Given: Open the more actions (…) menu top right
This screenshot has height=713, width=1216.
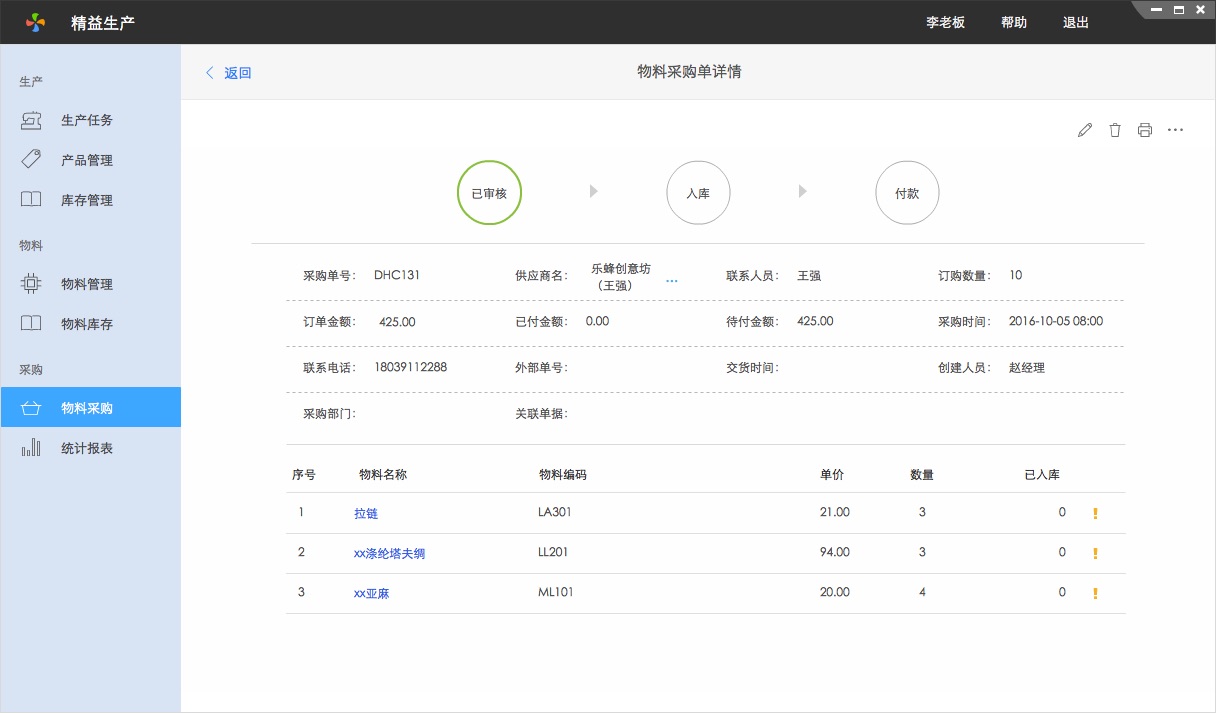Looking at the screenshot, I should point(1175,129).
